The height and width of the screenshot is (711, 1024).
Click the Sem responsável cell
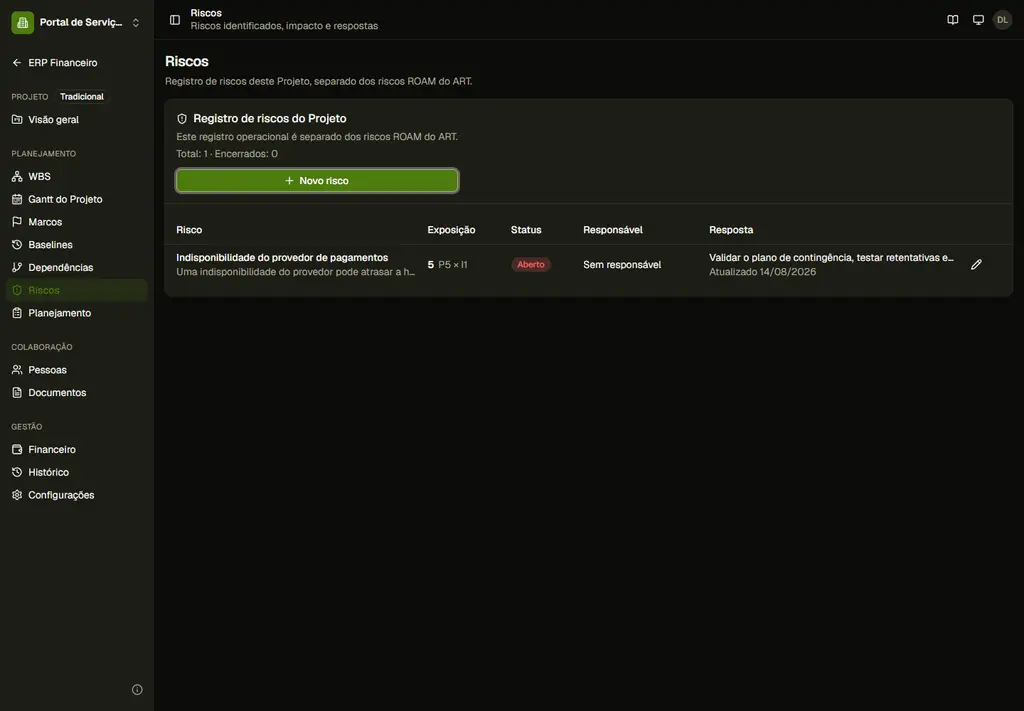[x=622, y=264]
